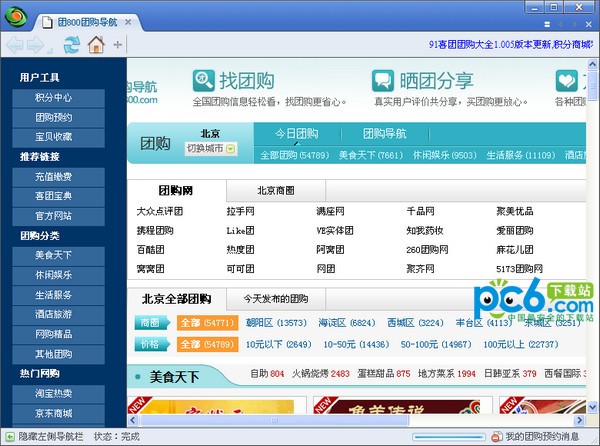
Task: Click 休闲娱乐 (9503) in teal bar
Action: click(445, 155)
